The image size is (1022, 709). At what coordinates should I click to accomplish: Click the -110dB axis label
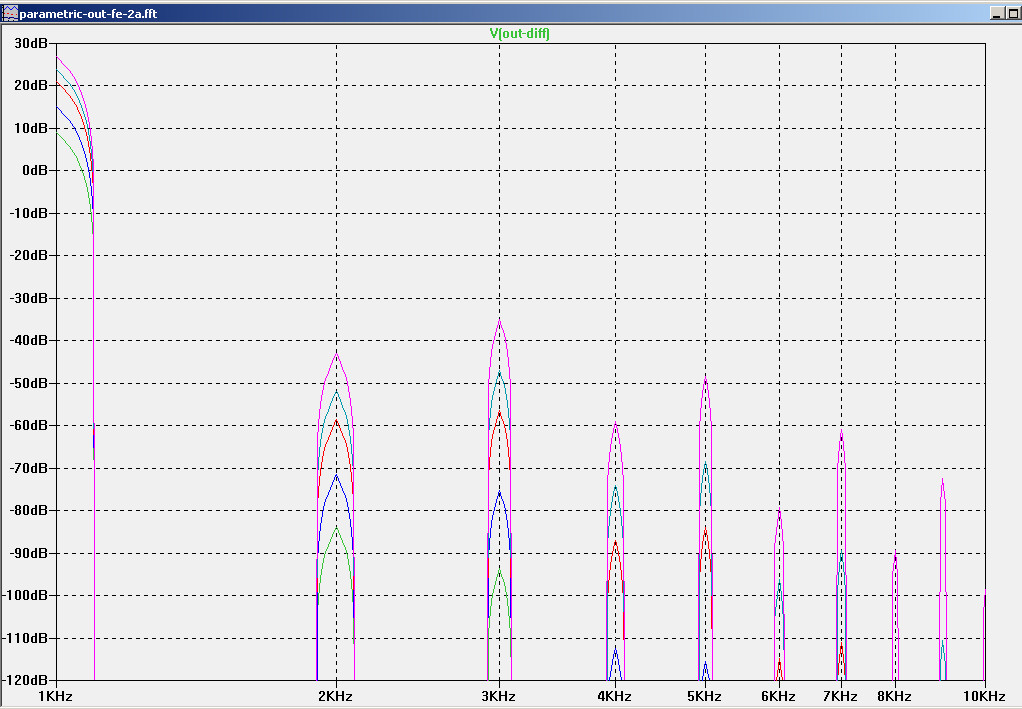pos(26,638)
